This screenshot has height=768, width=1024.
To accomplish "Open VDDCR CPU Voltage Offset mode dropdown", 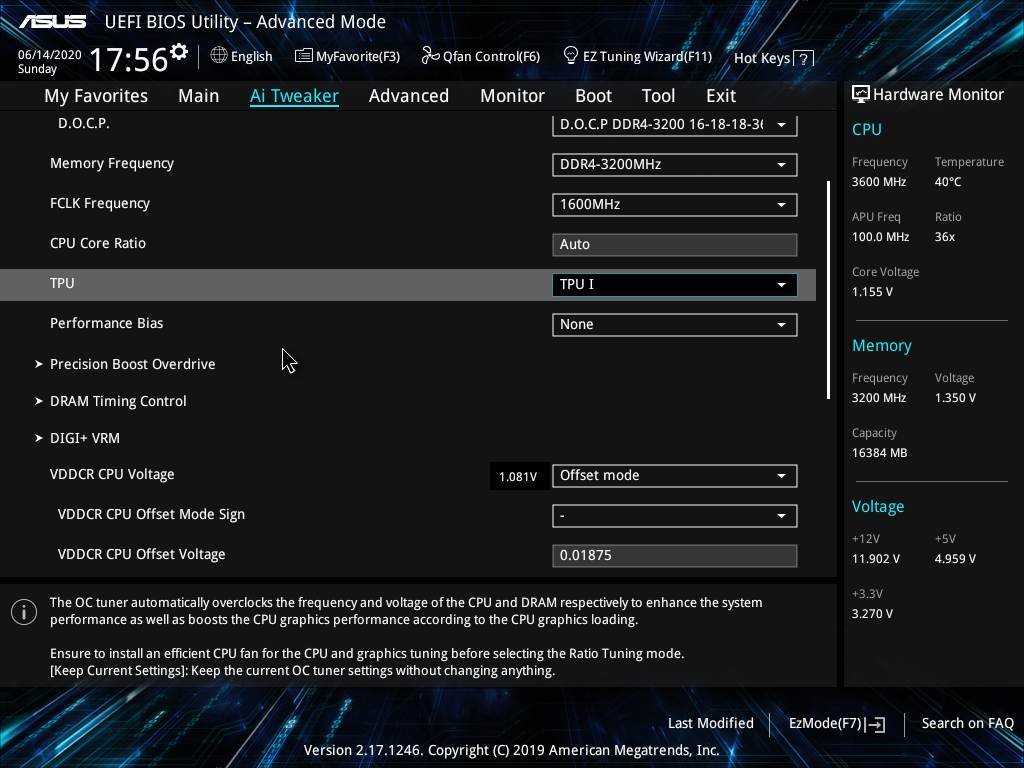I will point(675,475).
